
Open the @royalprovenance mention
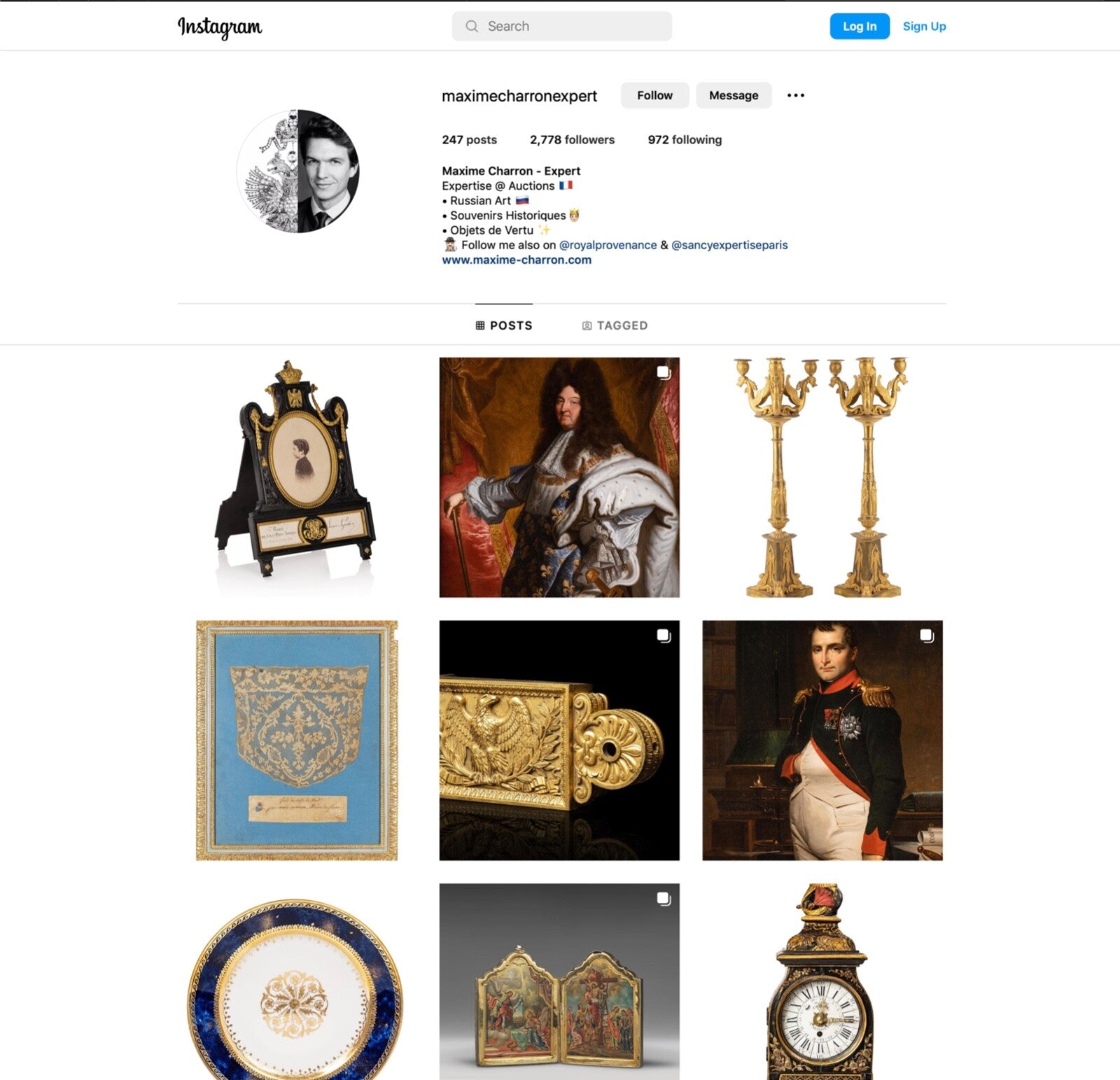point(608,245)
